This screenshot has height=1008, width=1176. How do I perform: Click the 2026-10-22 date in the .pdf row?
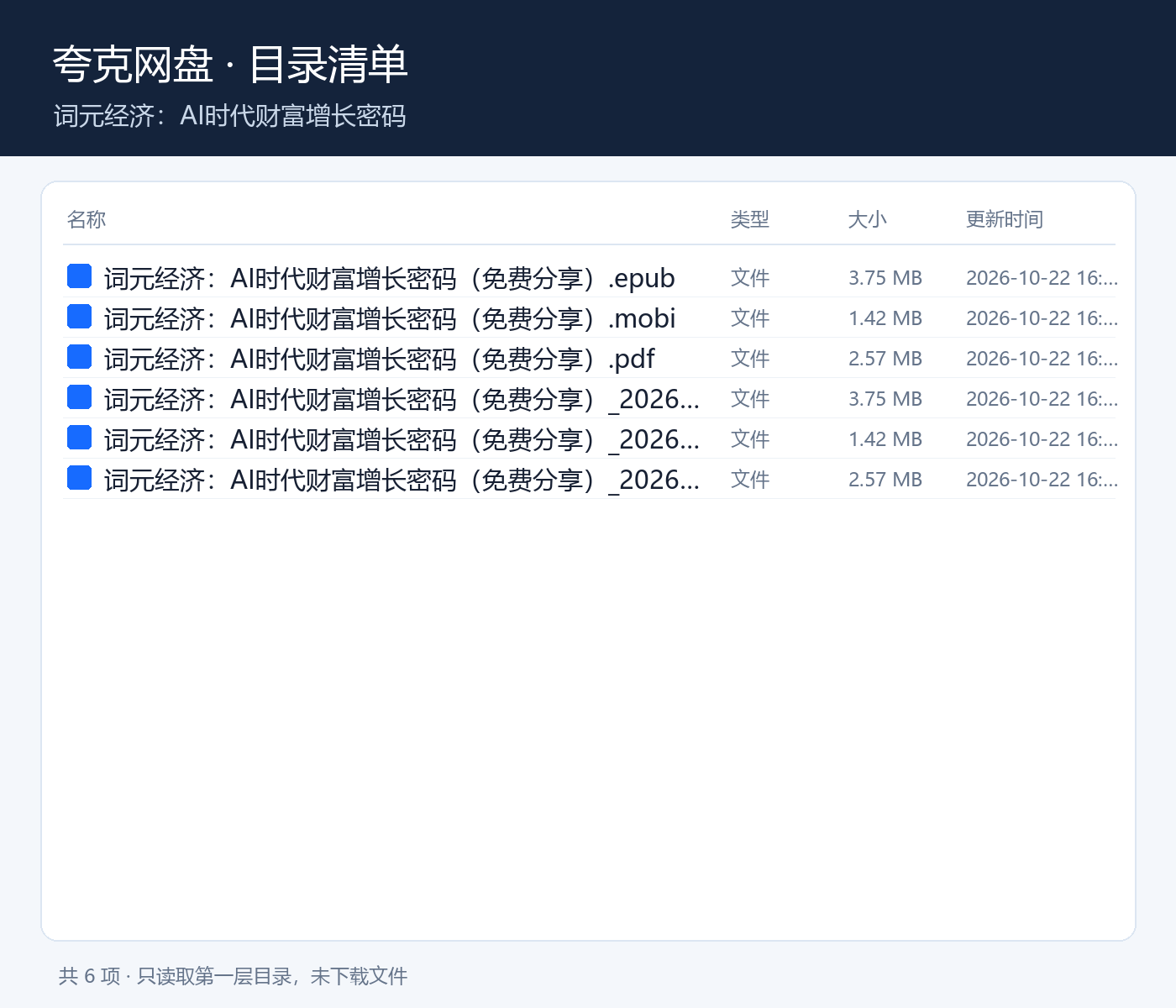coord(1042,359)
